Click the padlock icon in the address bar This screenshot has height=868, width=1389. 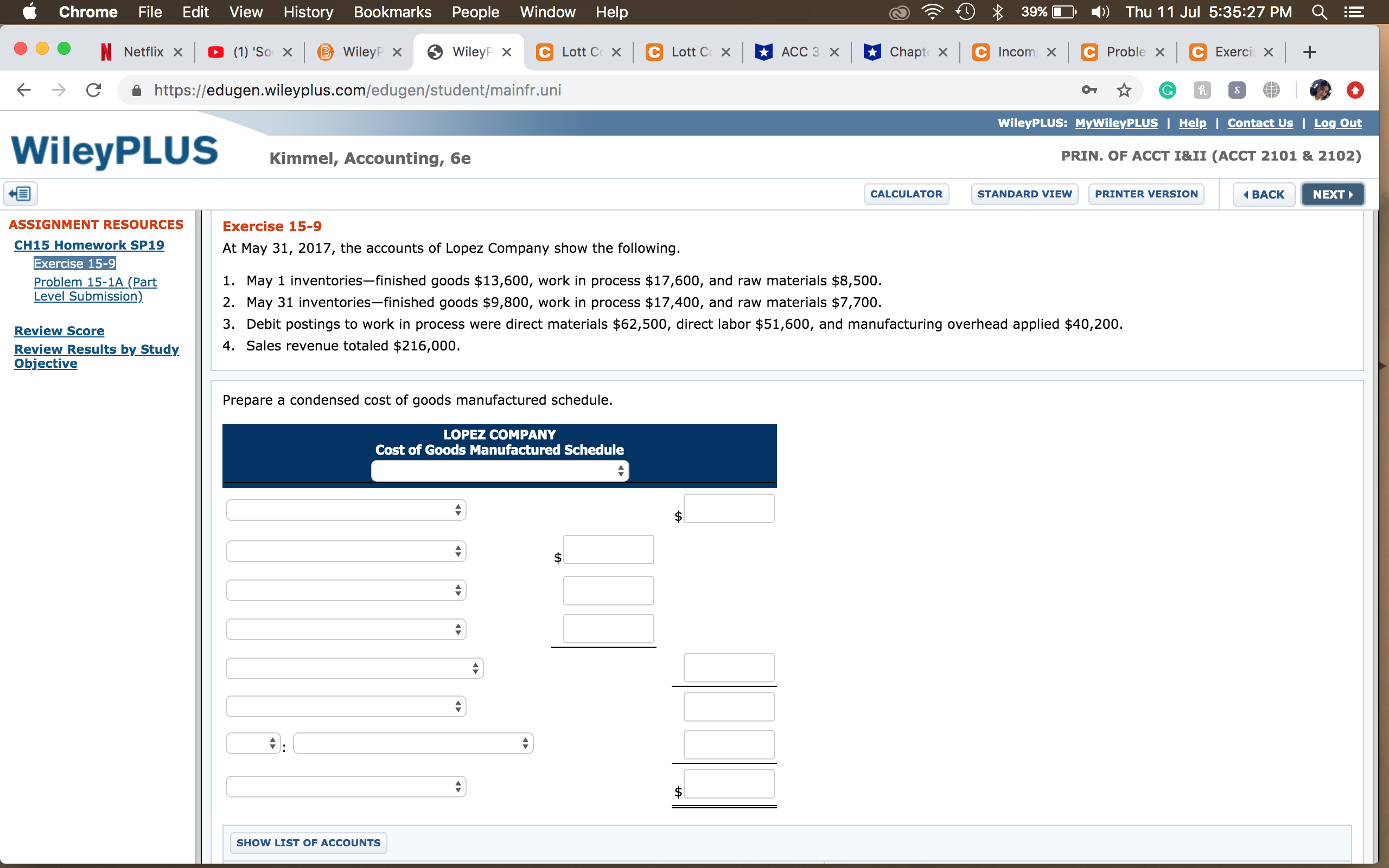137,90
